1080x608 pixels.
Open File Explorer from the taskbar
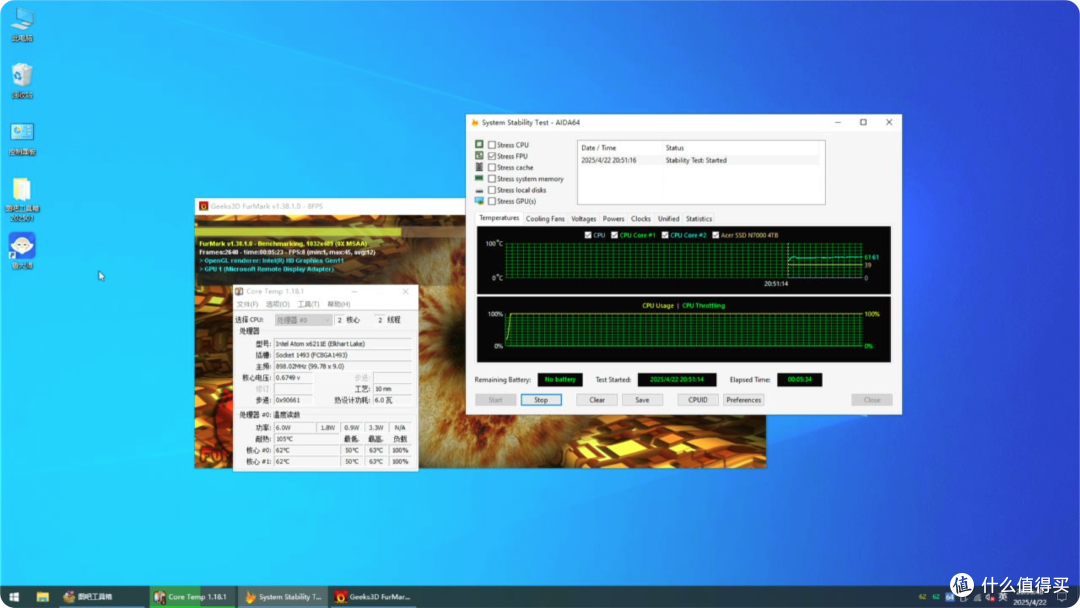click(42, 597)
